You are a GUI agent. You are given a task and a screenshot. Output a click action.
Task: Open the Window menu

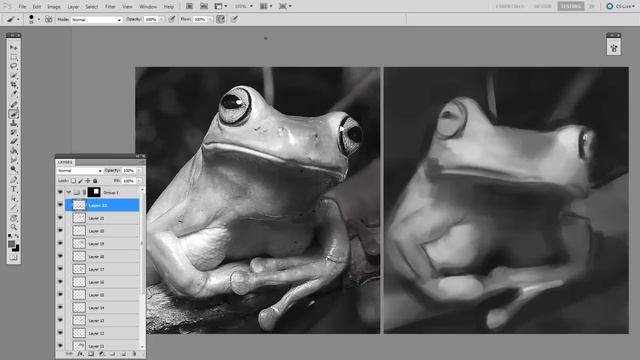point(148,7)
